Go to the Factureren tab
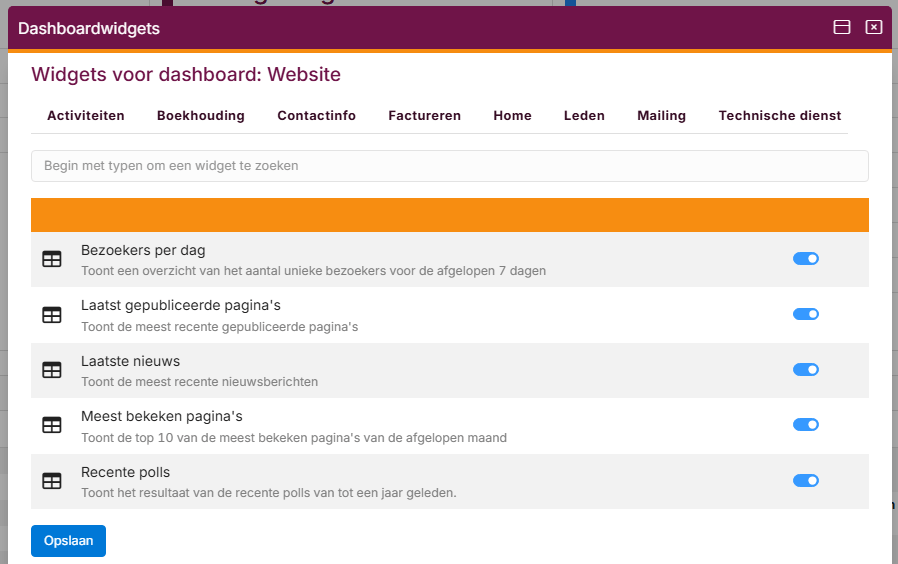This screenshot has height=564, width=898. point(424,116)
